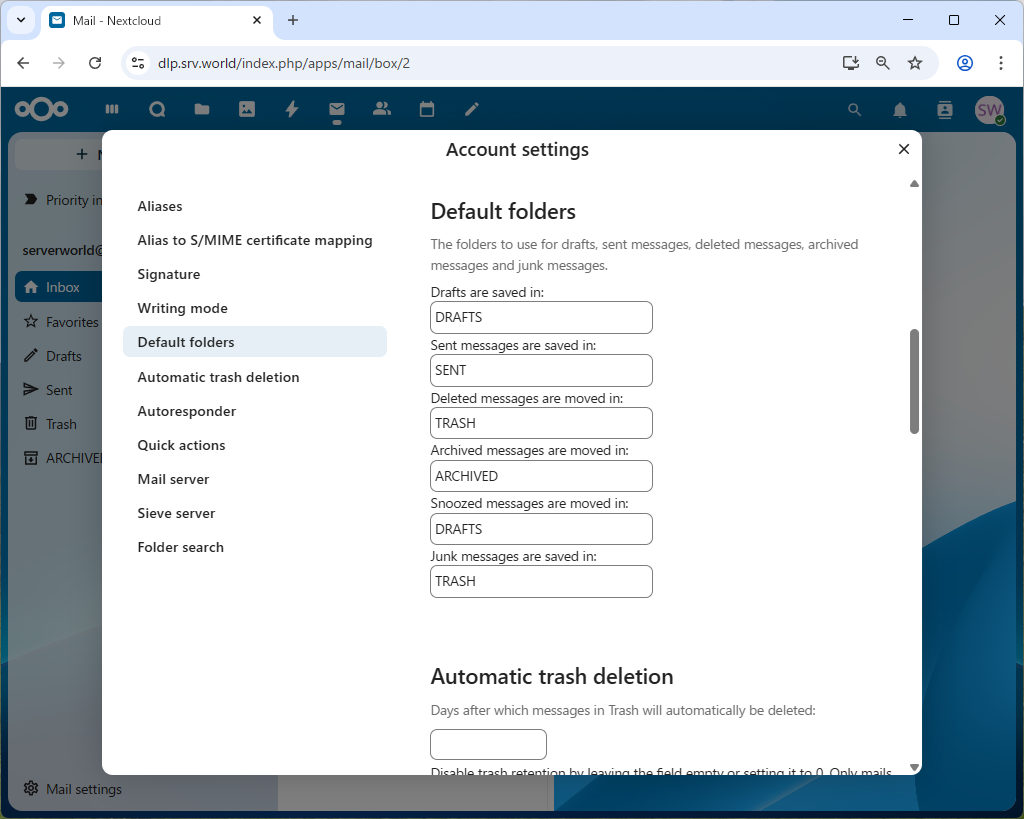The image size is (1024, 819).
Task: Open the Photos app icon
Action: [x=247, y=109]
